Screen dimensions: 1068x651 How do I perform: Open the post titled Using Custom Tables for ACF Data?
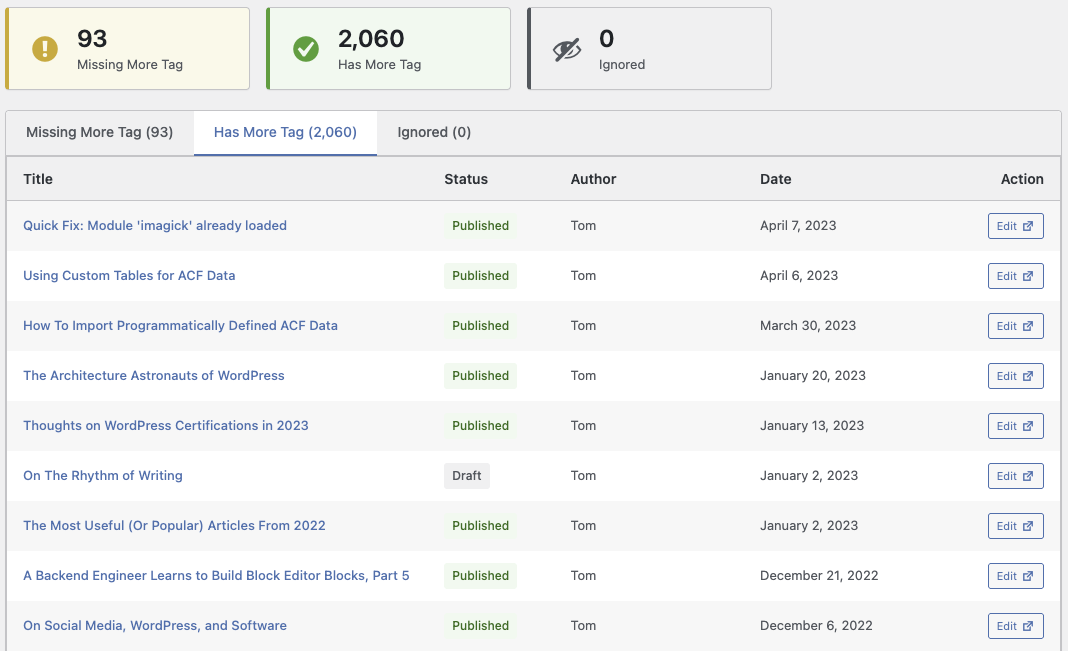click(x=129, y=275)
